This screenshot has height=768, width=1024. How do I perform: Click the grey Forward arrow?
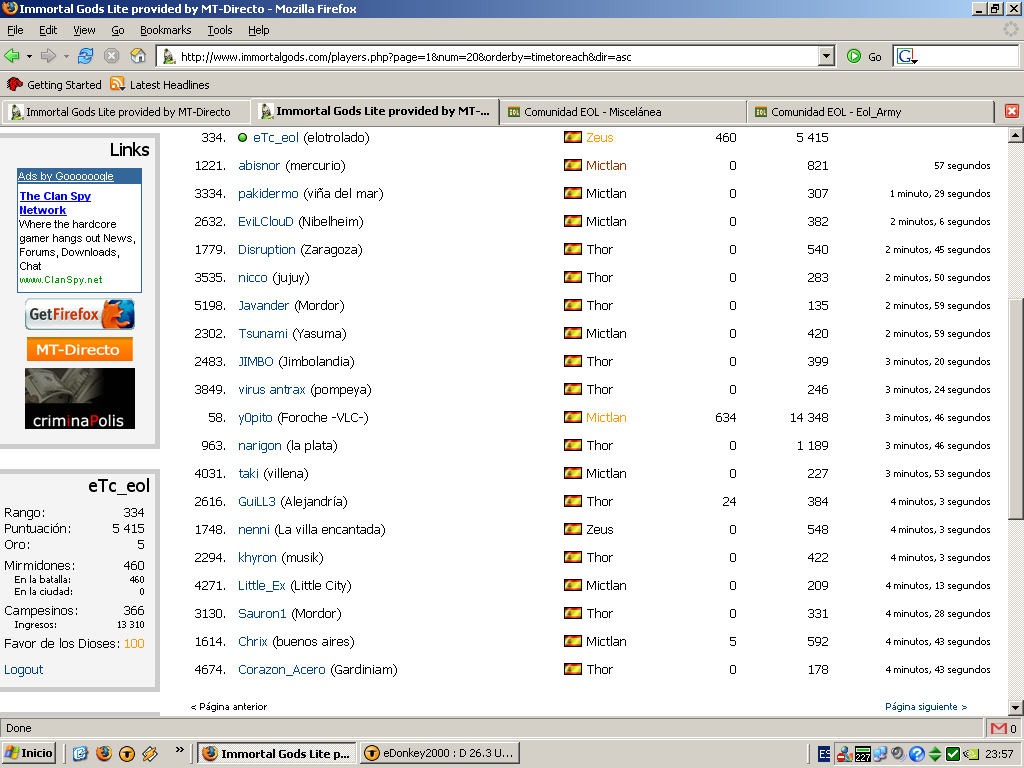tap(48, 56)
